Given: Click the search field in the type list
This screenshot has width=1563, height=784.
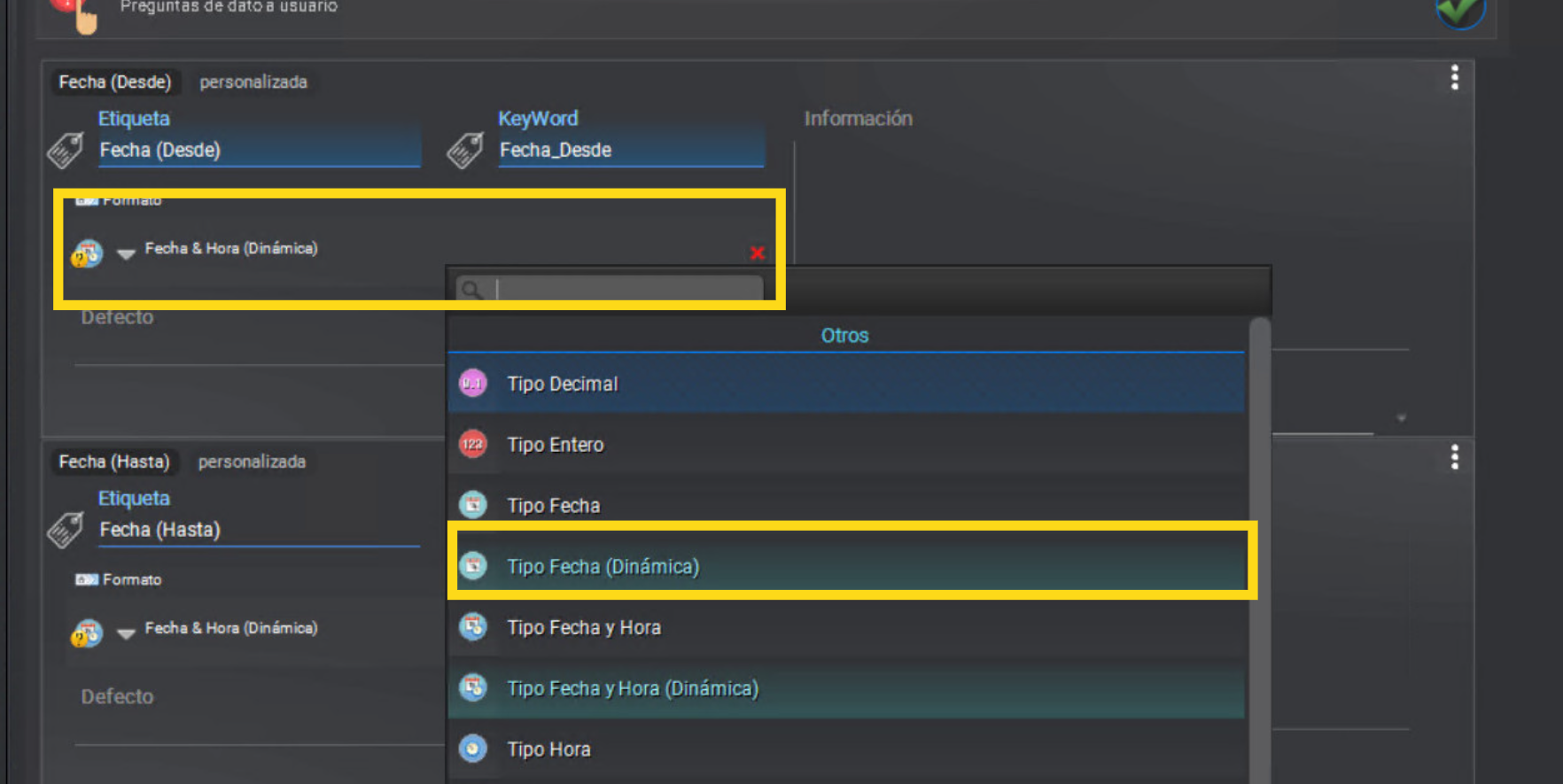Looking at the screenshot, I should 610,290.
